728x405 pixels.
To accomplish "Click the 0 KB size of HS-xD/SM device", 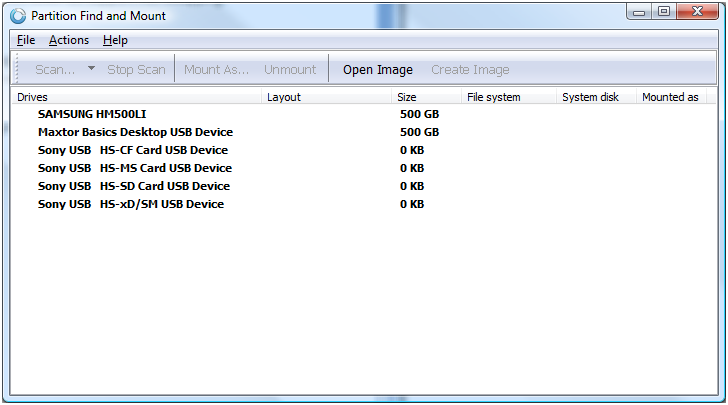I will tap(412, 204).
